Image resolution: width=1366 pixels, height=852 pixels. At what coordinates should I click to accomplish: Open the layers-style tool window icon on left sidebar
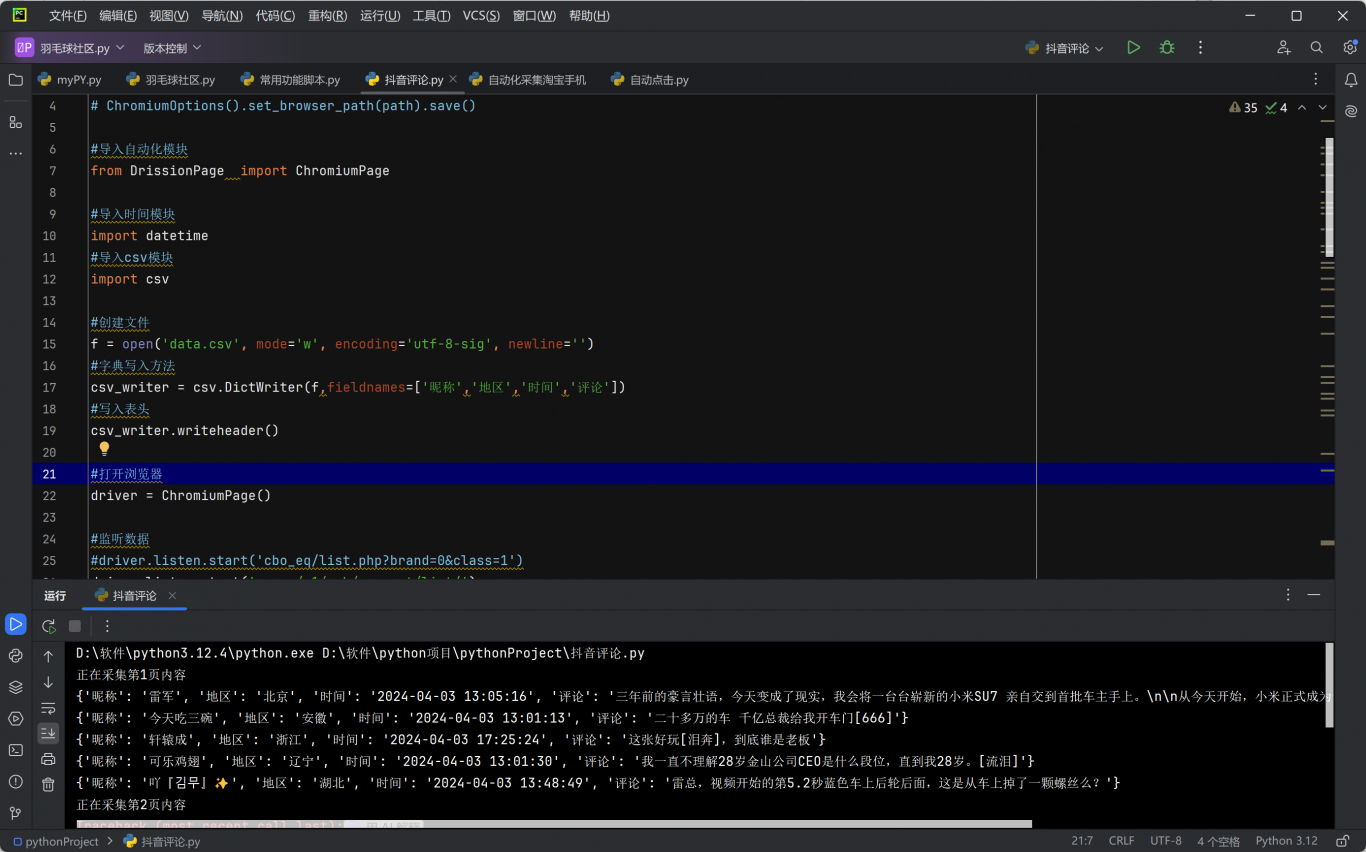click(15, 687)
